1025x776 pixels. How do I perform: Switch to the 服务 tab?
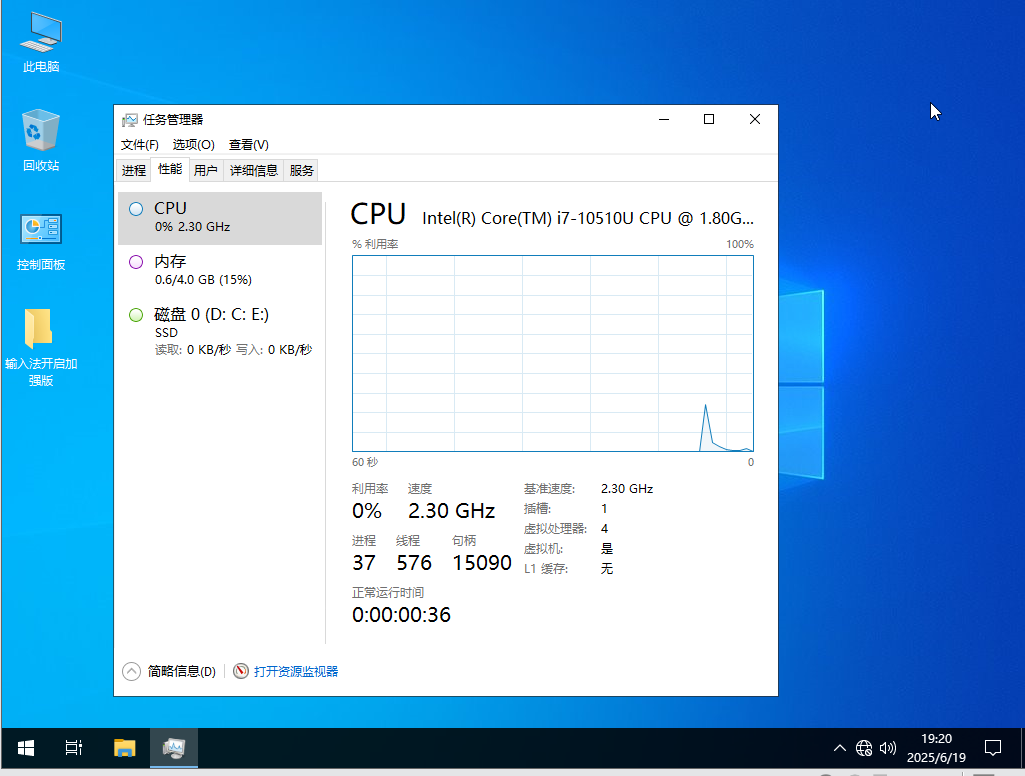[x=301, y=171]
